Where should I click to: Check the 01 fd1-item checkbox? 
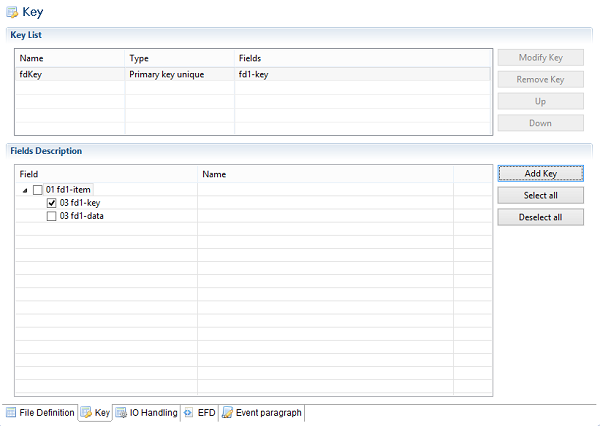coord(38,189)
